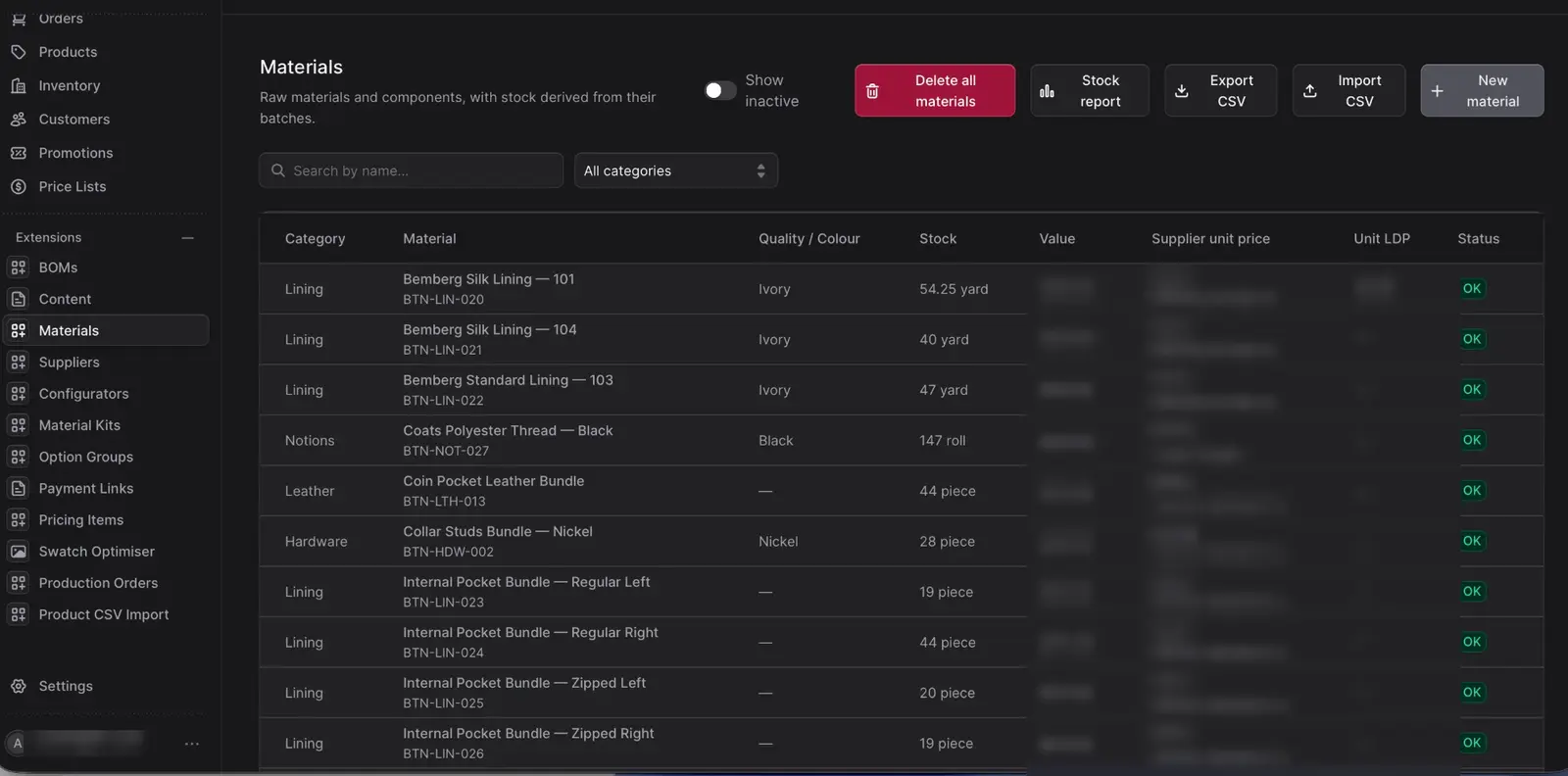Click the plus icon on New material
This screenshot has height=776, width=1568.
(x=1437, y=91)
